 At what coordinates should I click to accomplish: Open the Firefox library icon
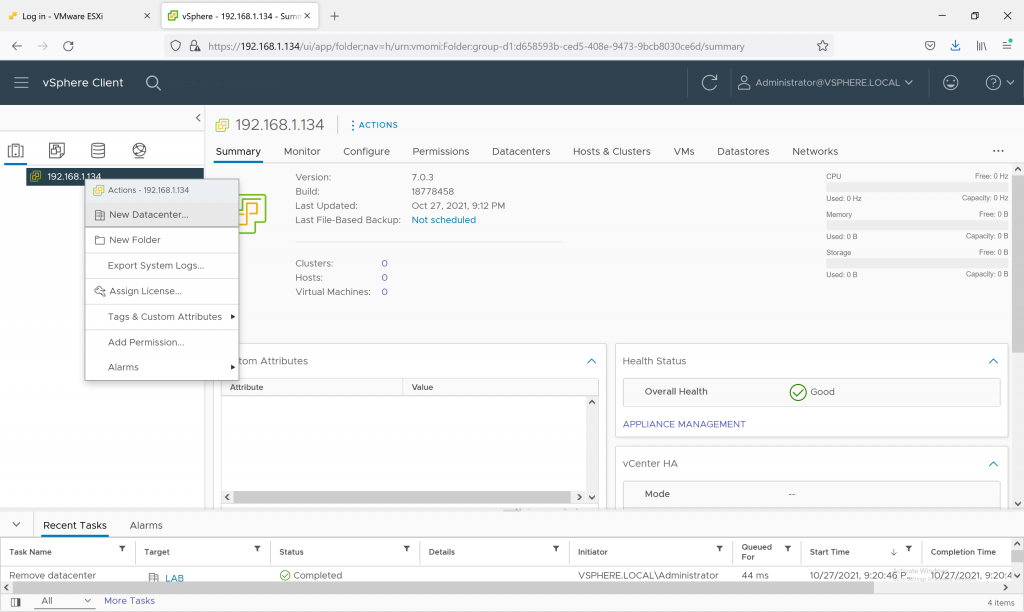[x=981, y=46]
